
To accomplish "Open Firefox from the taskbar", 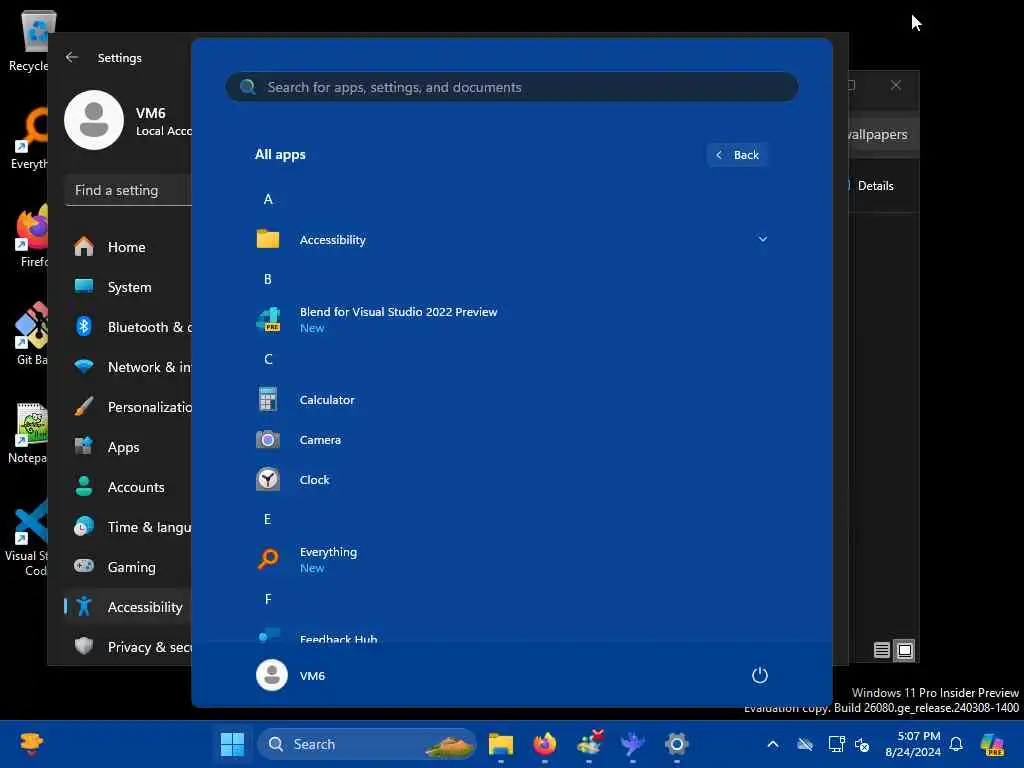I will point(545,744).
